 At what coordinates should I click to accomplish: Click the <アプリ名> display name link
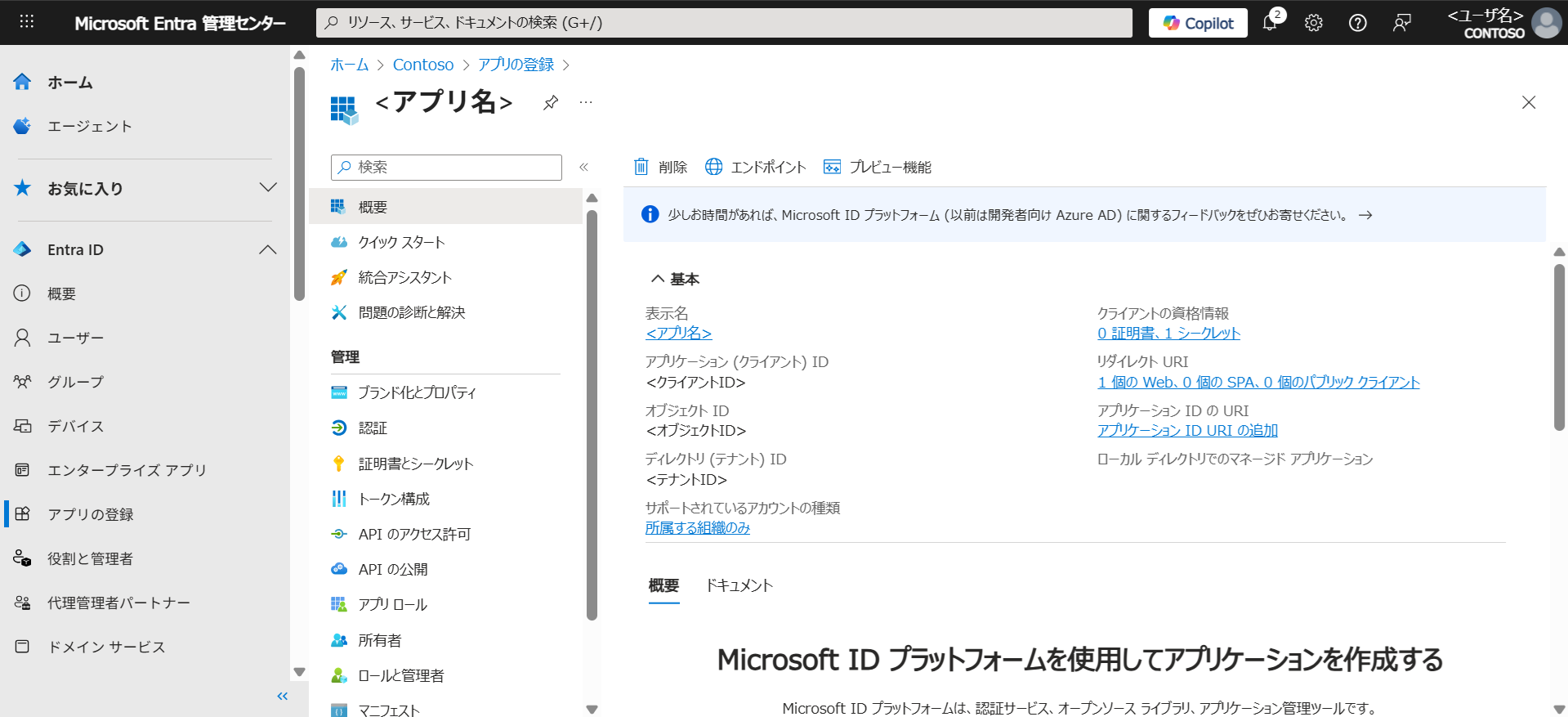(678, 333)
